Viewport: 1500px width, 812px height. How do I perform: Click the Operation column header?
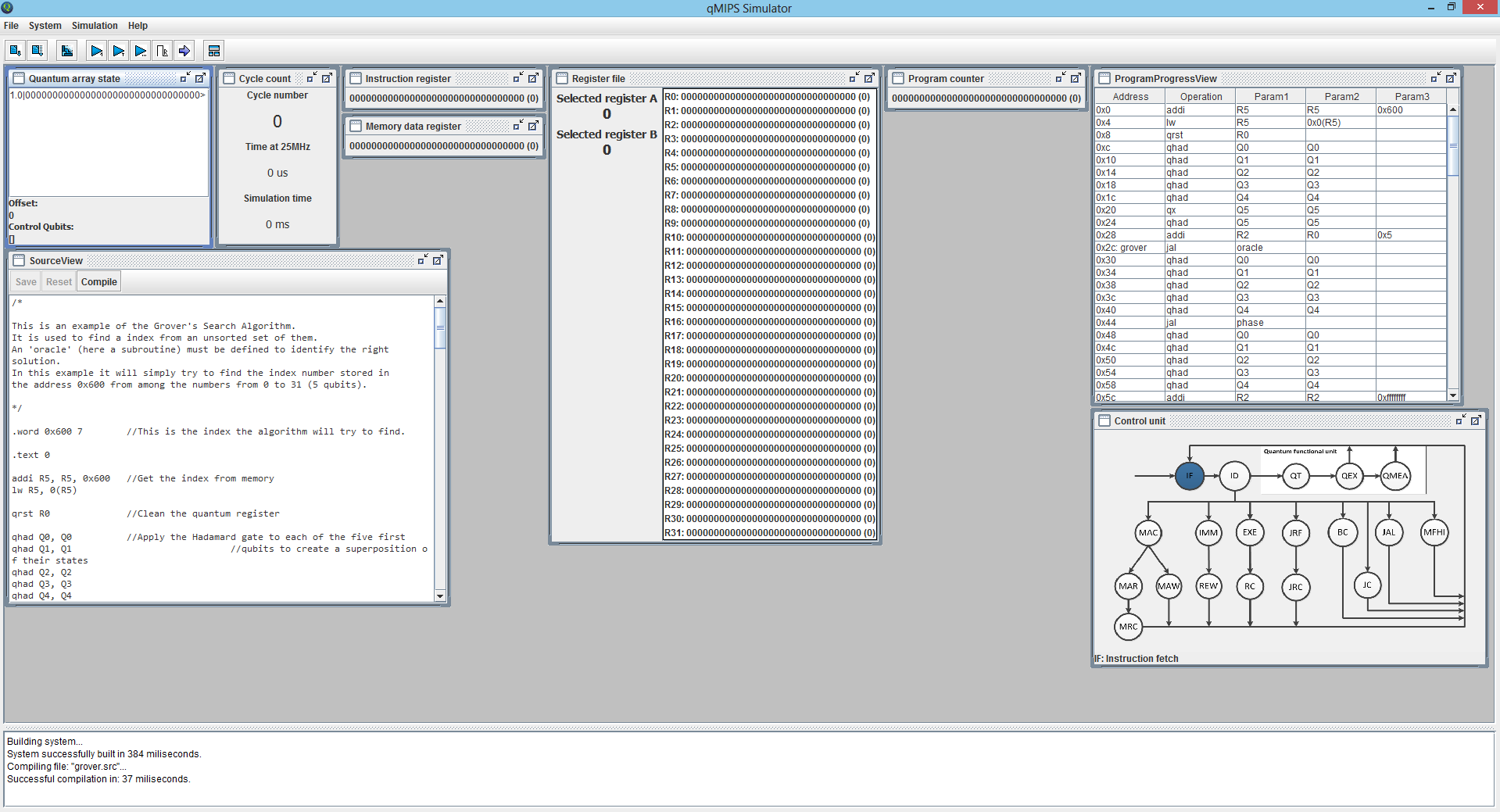tap(1200, 97)
